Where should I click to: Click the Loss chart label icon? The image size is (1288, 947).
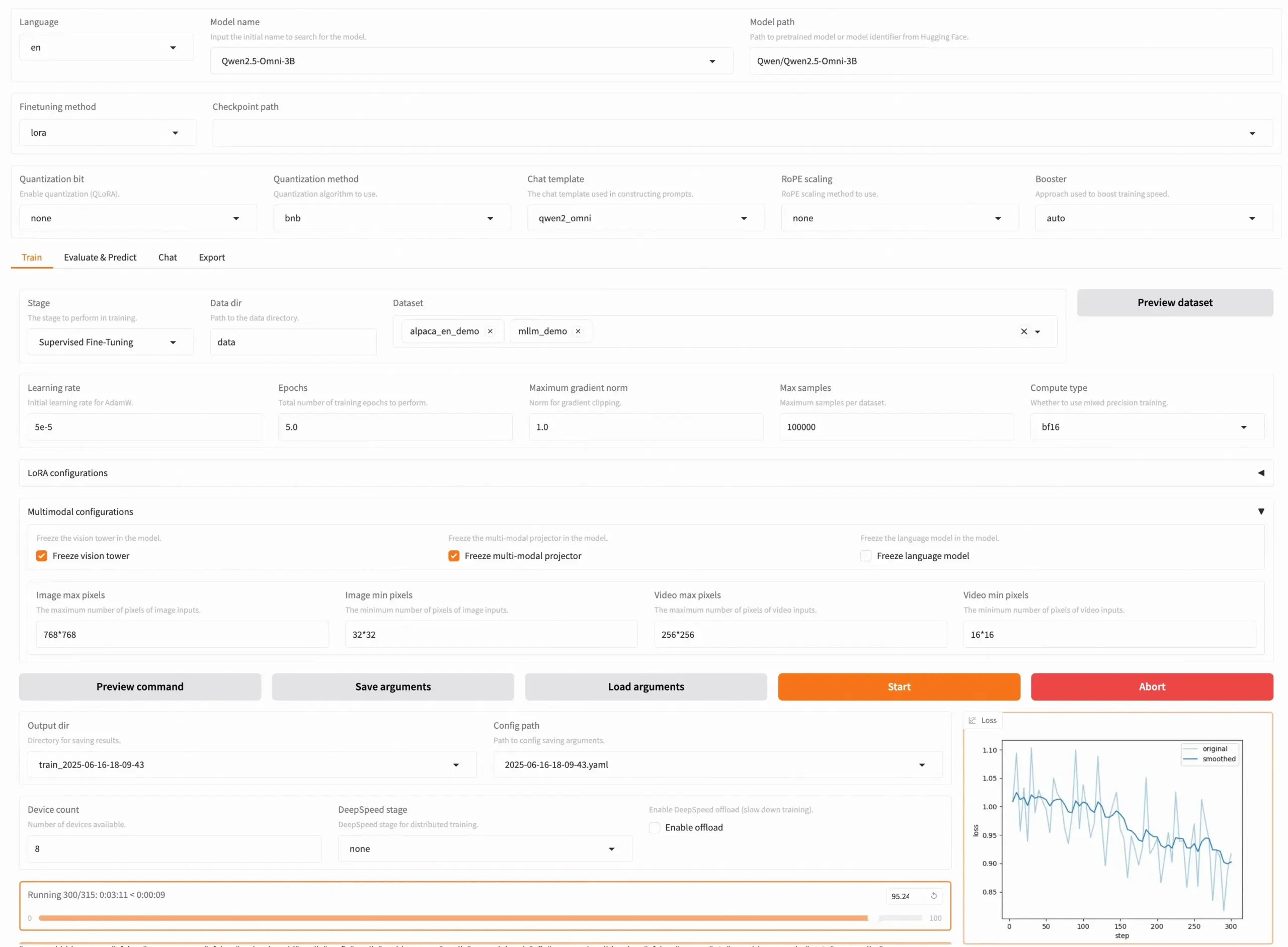point(972,721)
